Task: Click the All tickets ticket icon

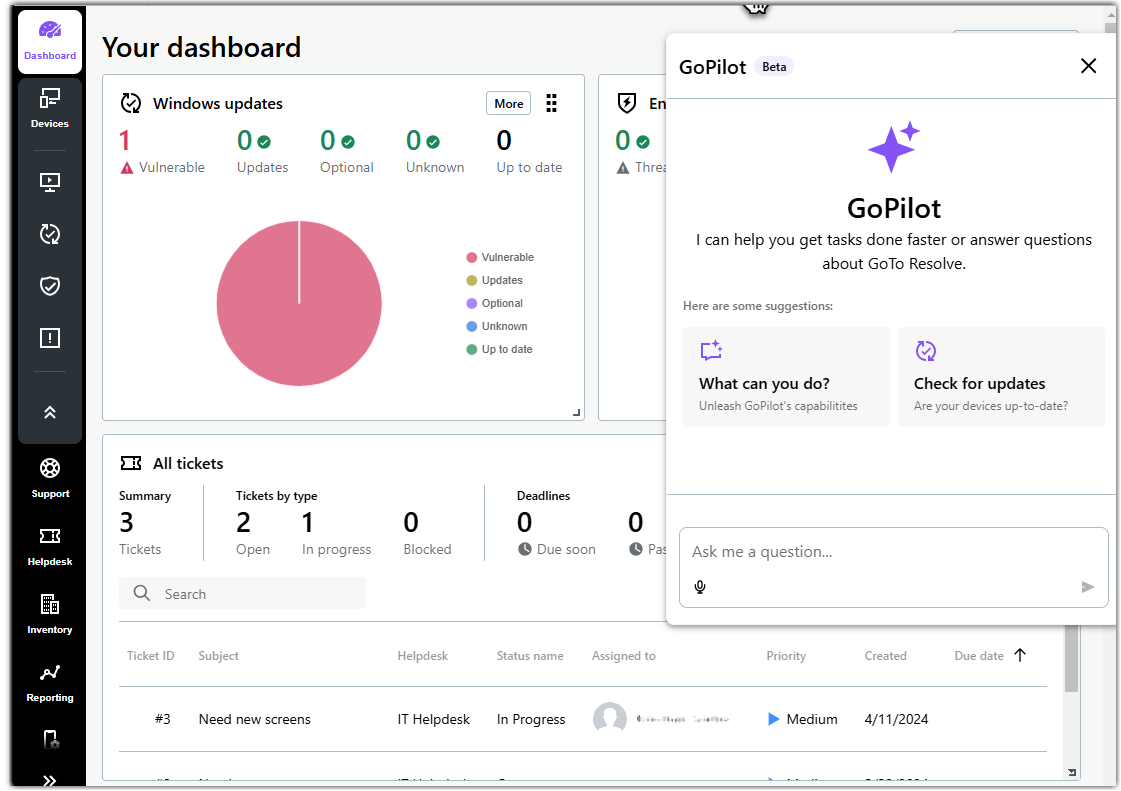Action: click(x=131, y=463)
